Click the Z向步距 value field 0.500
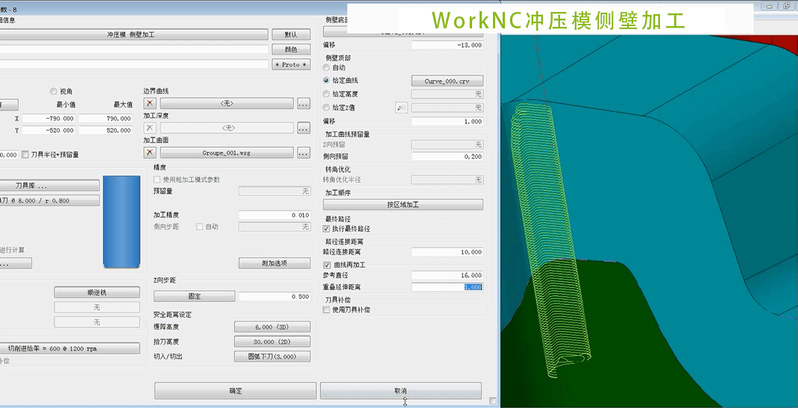This screenshot has width=798, height=408. 275,296
